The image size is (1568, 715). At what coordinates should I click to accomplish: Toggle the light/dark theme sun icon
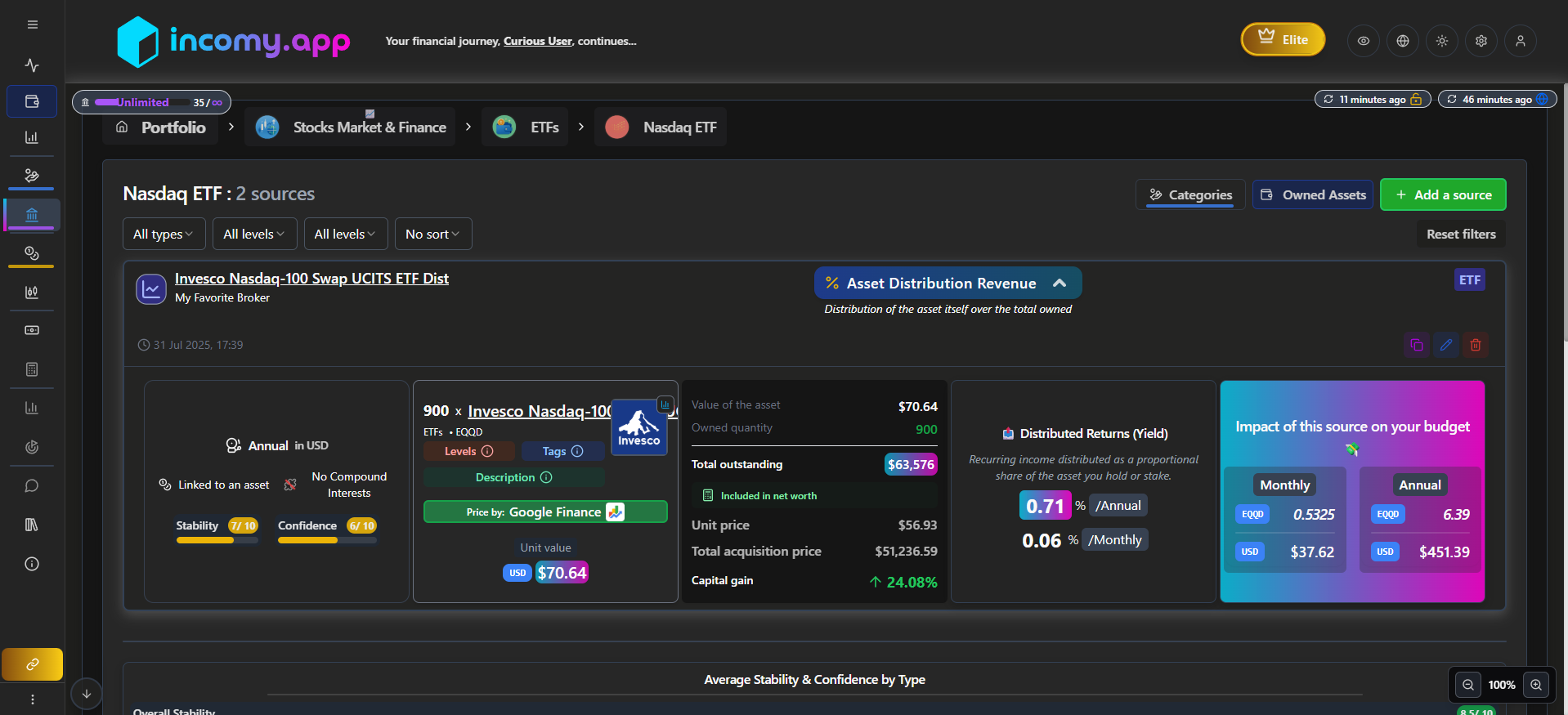(1442, 41)
